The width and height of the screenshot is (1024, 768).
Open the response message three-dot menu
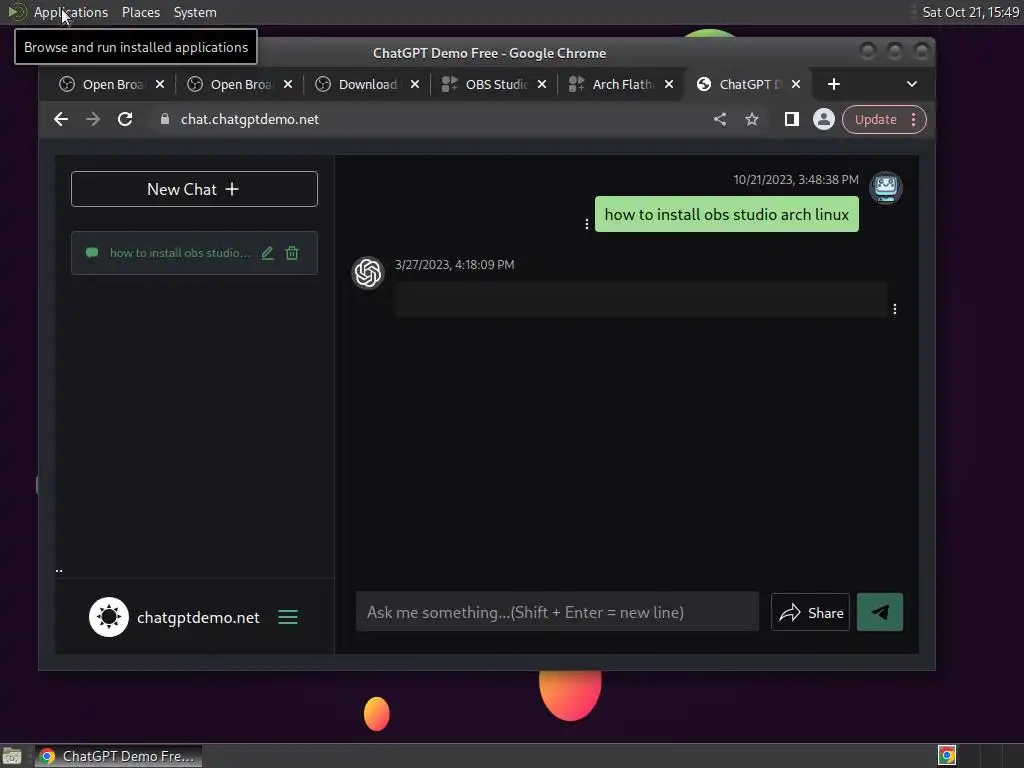(x=894, y=309)
